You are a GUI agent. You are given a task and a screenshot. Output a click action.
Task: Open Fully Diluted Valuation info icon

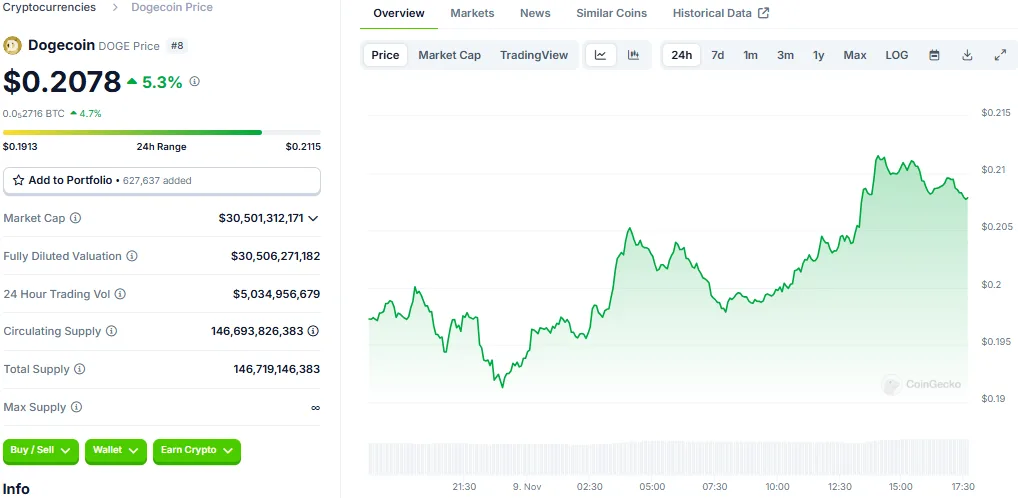point(132,256)
